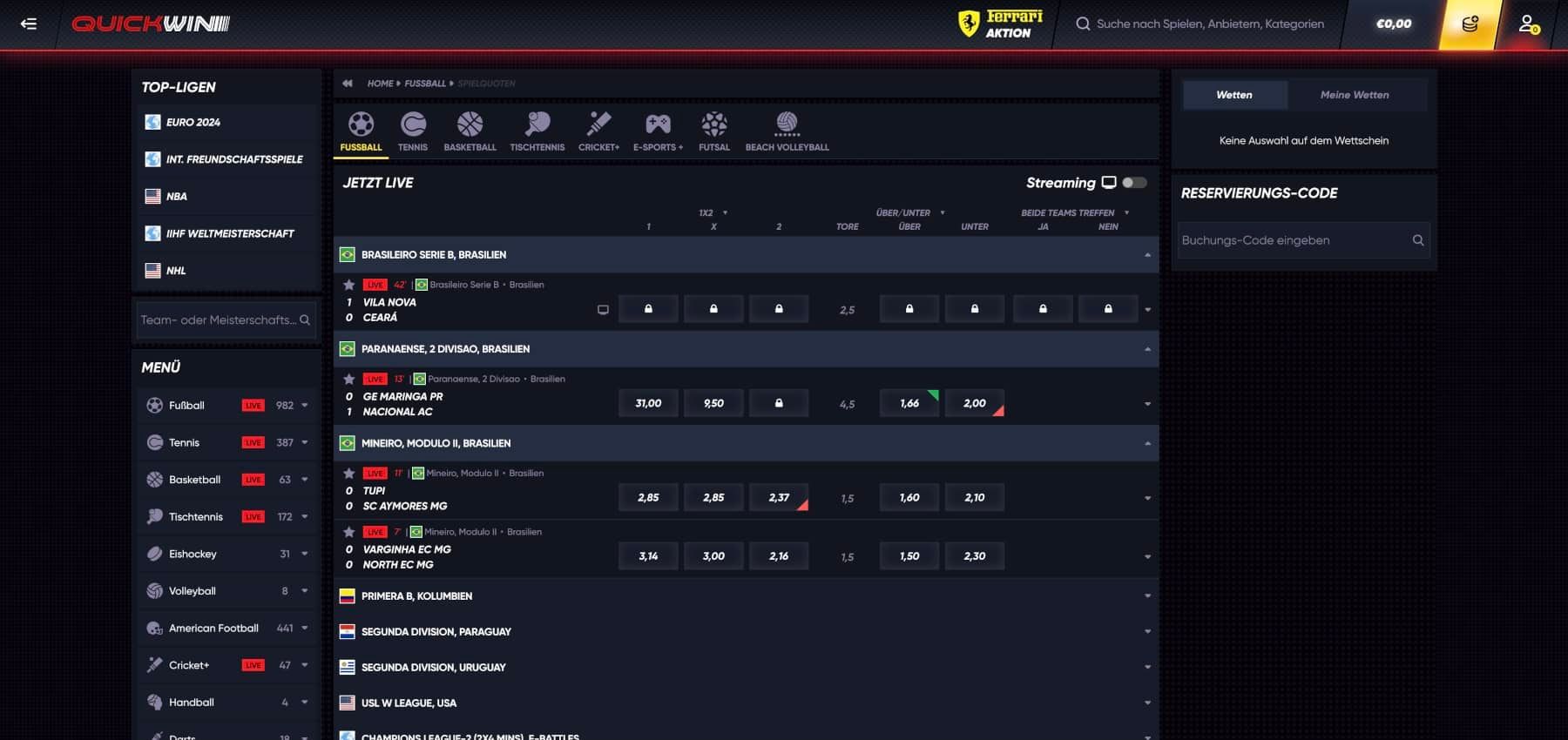Open the deposit coins icon
Screen dimensions: 1568x740
coord(1470,24)
